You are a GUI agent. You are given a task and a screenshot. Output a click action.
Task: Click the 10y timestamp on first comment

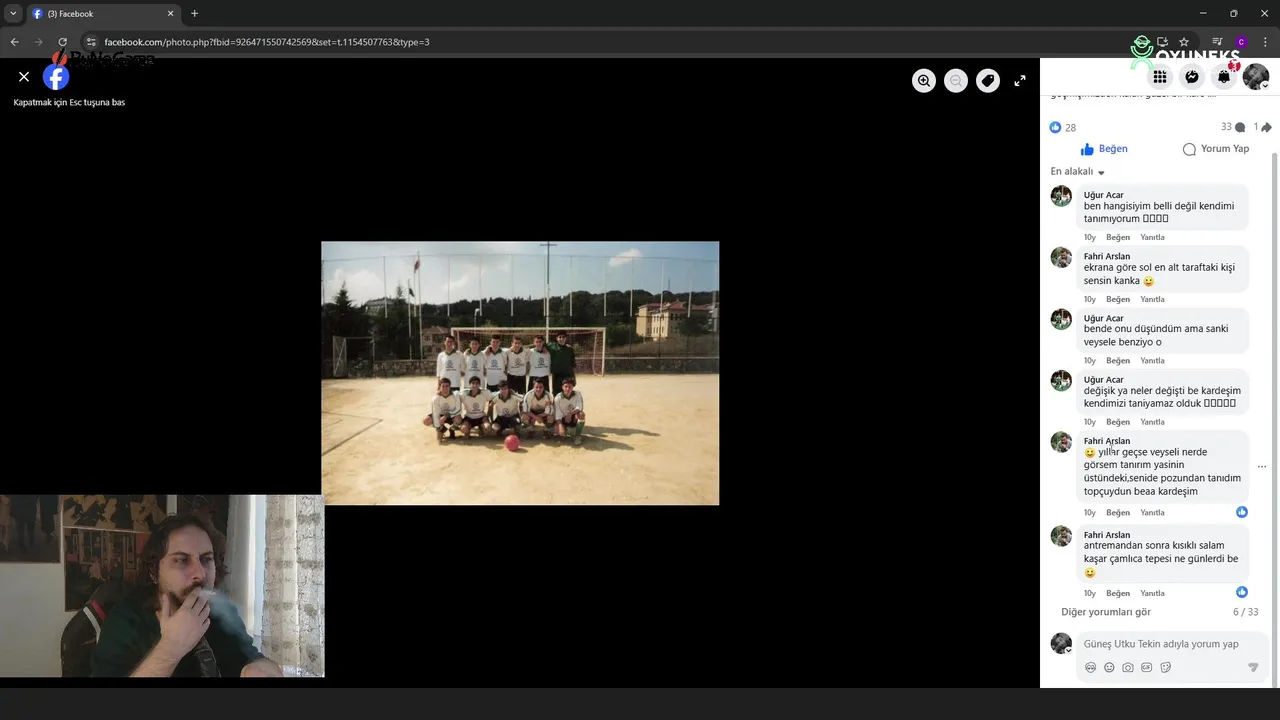click(x=1090, y=238)
